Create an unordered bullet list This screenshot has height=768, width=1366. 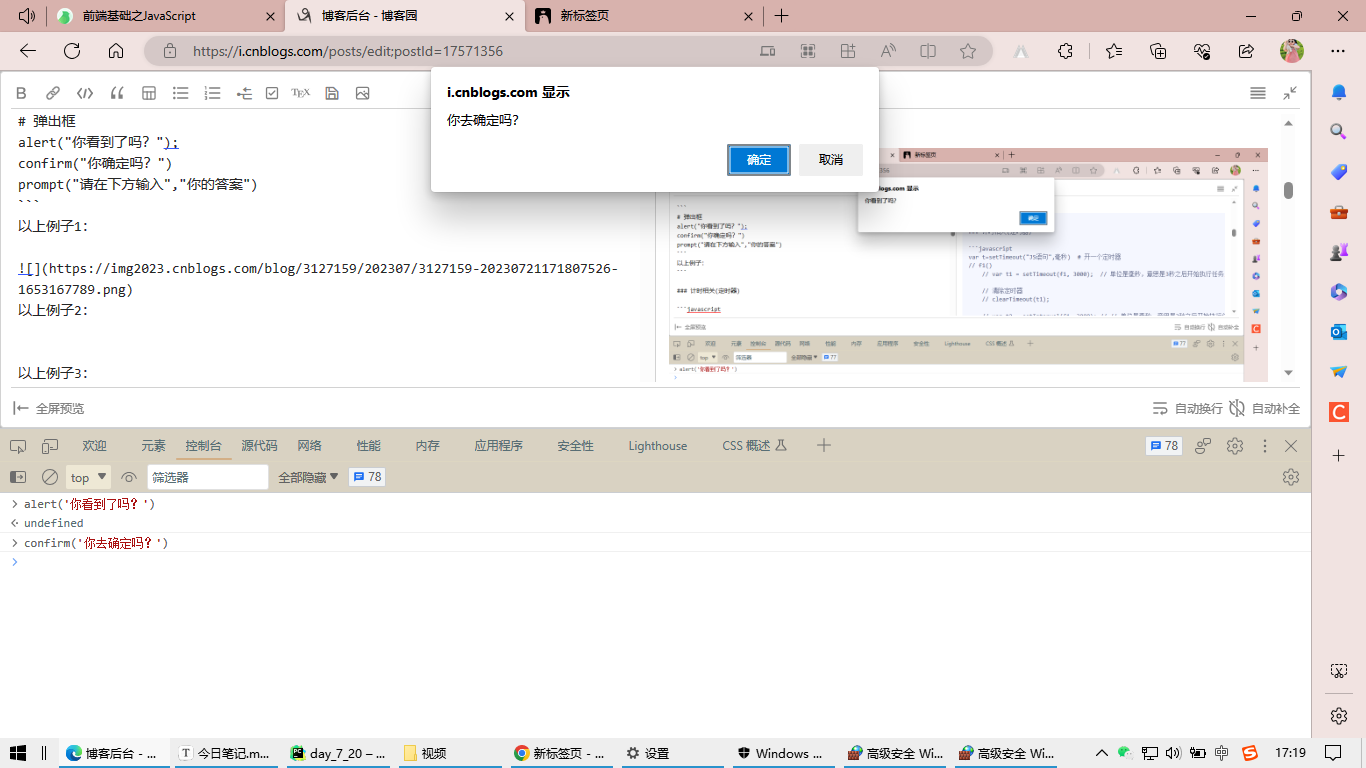181,93
